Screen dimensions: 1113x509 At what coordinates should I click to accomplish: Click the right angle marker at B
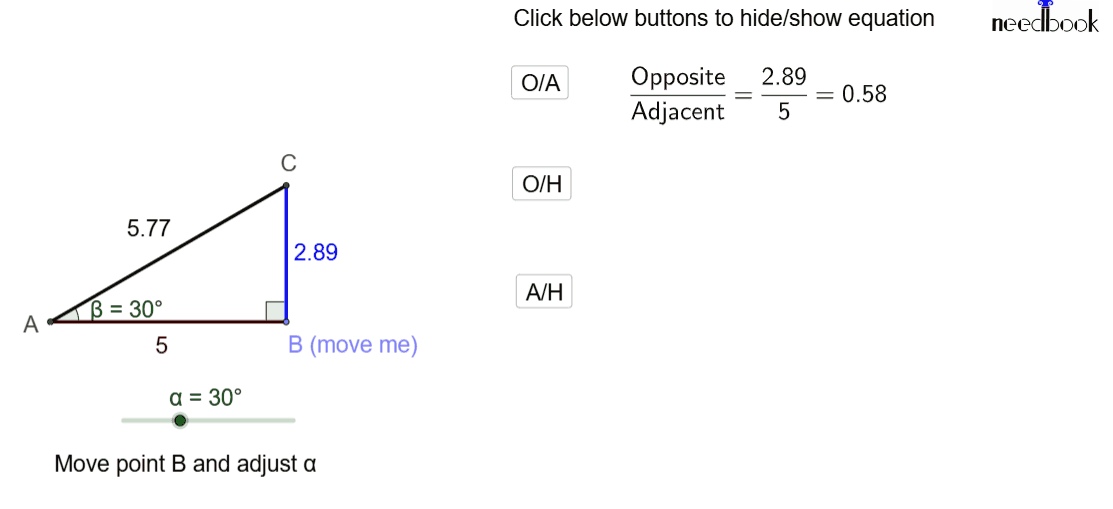(275, 311)
